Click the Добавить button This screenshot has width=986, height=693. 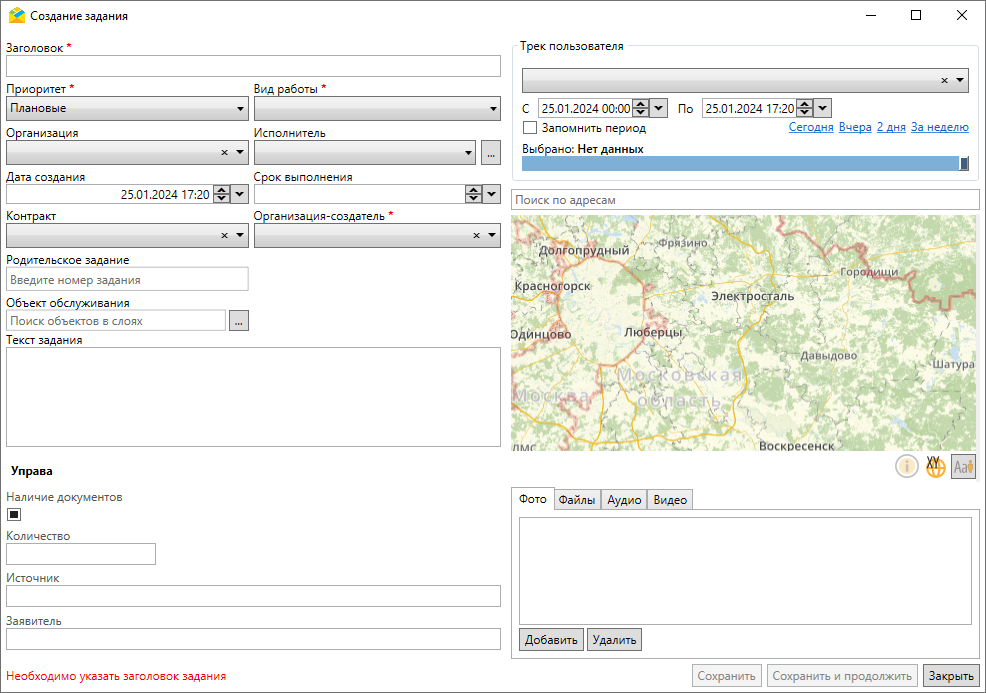[551, 640]
